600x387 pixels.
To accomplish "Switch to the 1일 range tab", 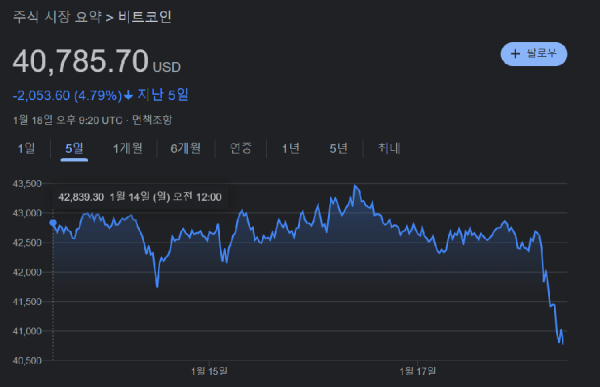I will tap(26, 148).
